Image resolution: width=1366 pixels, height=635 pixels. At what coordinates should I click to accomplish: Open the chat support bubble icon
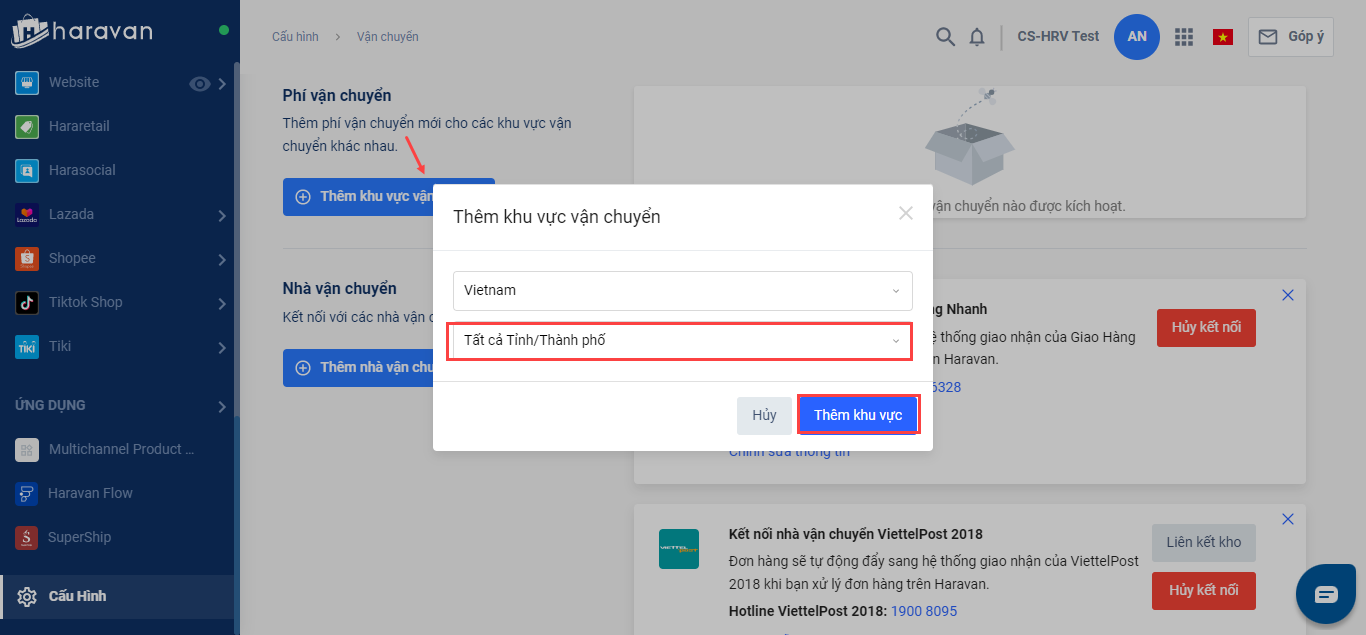click(1326, 594)
